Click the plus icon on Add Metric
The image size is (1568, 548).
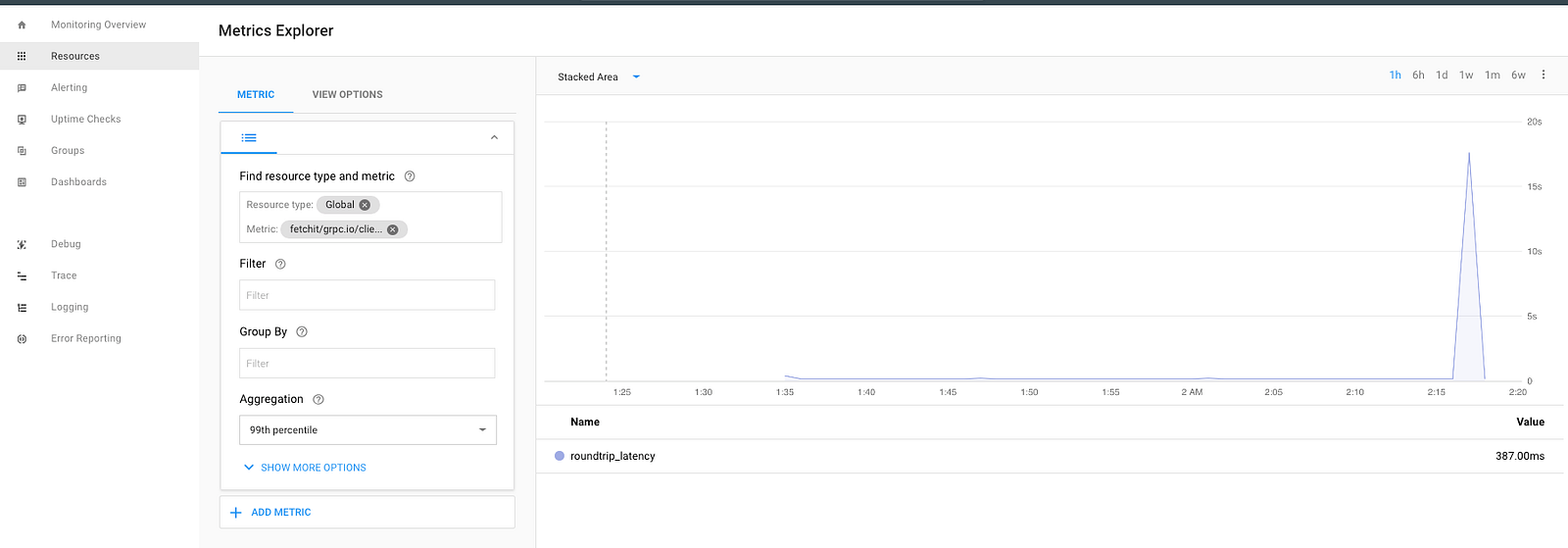(x=235, y=512)
